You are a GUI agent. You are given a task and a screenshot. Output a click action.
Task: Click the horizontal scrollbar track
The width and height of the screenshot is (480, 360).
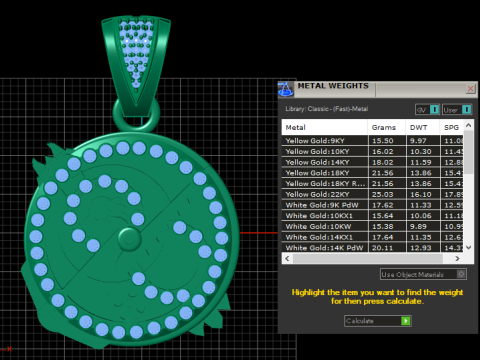pos(368,258)
